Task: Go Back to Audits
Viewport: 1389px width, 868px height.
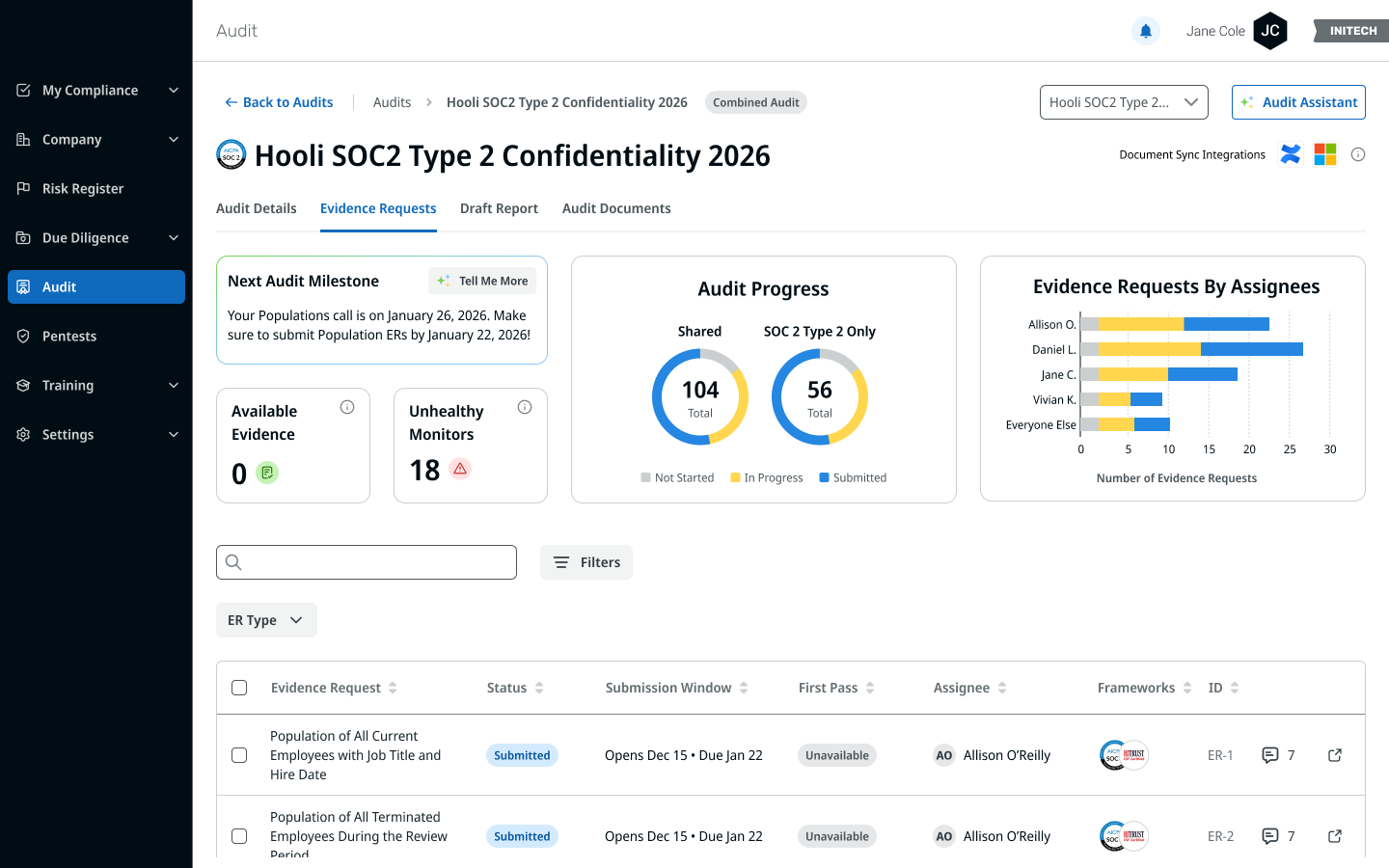Action: [x=279, y=102]
